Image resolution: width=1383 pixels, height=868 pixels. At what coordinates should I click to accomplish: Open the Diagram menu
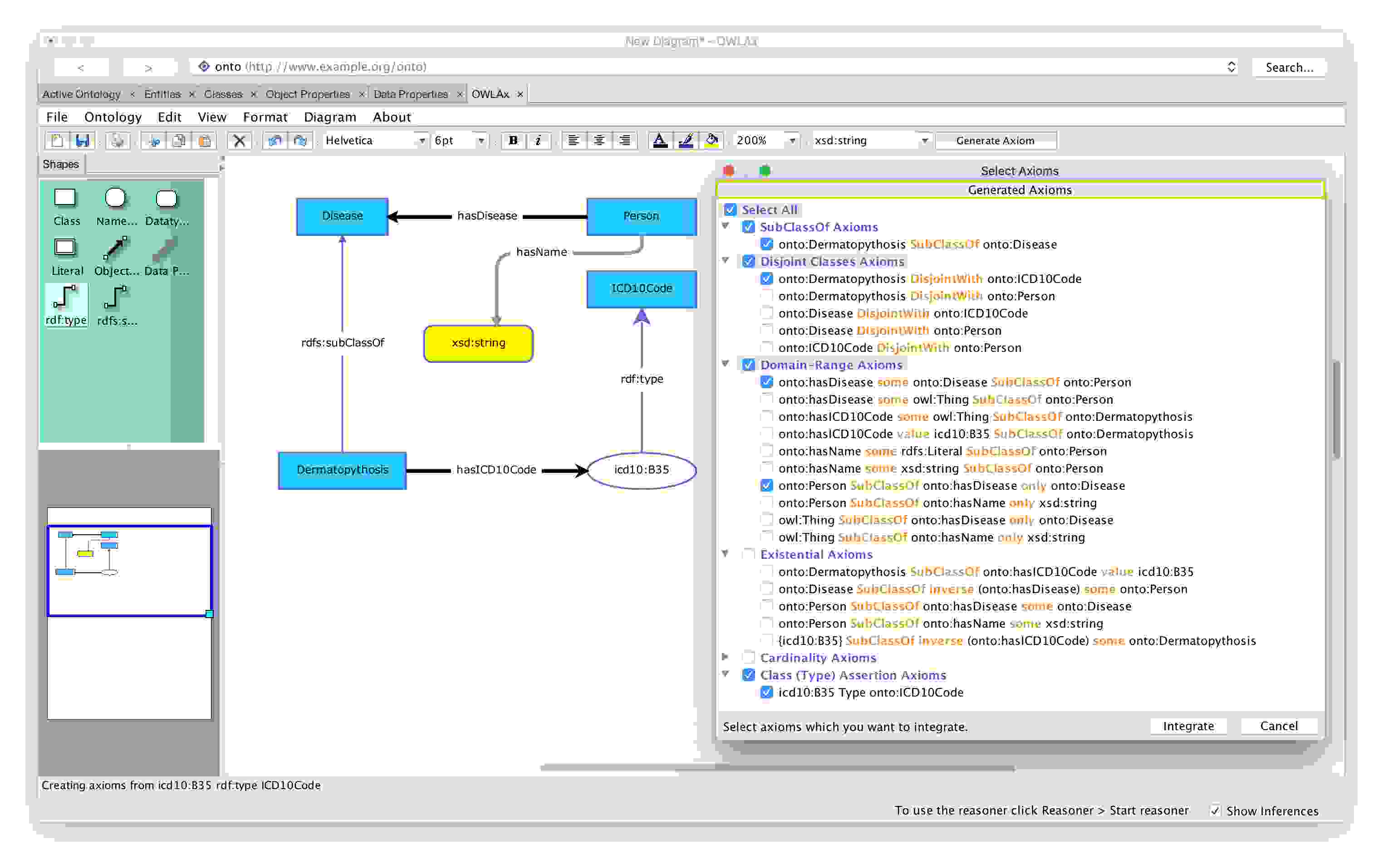click(330, 117)
